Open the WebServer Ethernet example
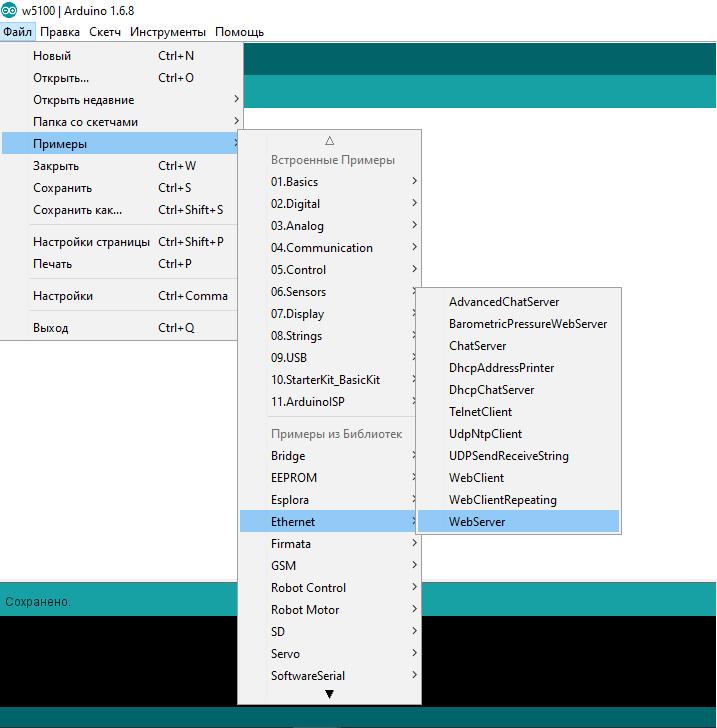 477,522
